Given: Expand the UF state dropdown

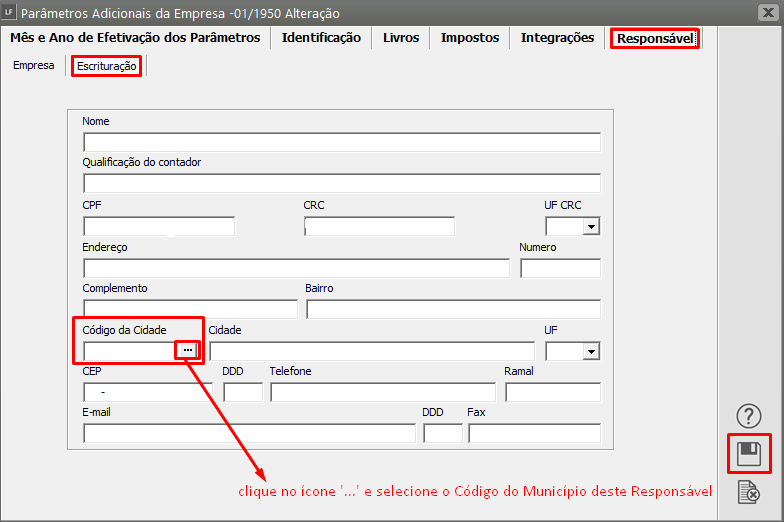Looking at the screenshot, I should click(591, 351).
